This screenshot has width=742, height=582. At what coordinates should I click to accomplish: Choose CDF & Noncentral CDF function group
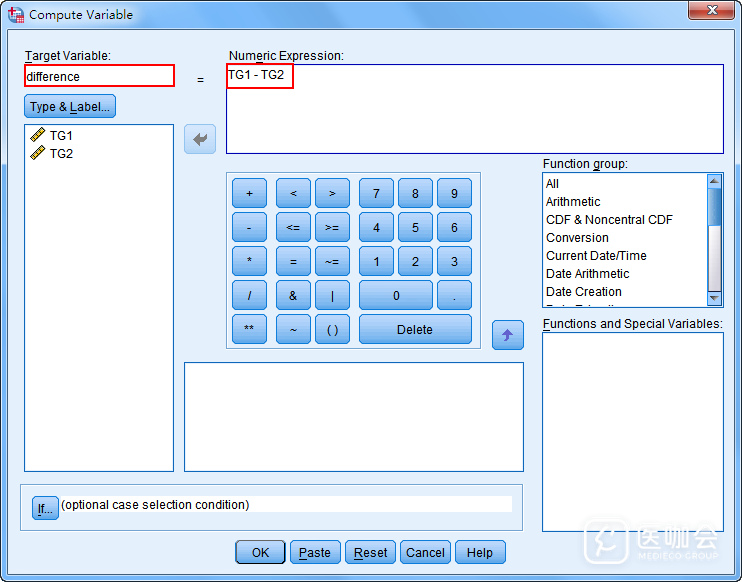pos(609,220)
